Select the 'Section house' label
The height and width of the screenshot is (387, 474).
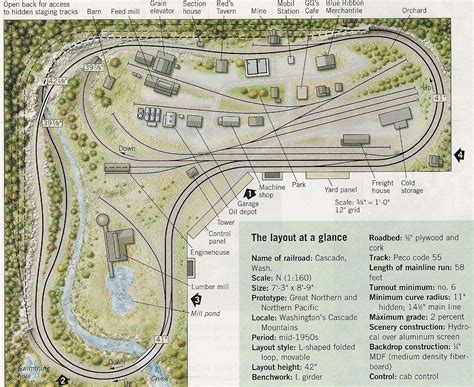(x=194, y=7)
